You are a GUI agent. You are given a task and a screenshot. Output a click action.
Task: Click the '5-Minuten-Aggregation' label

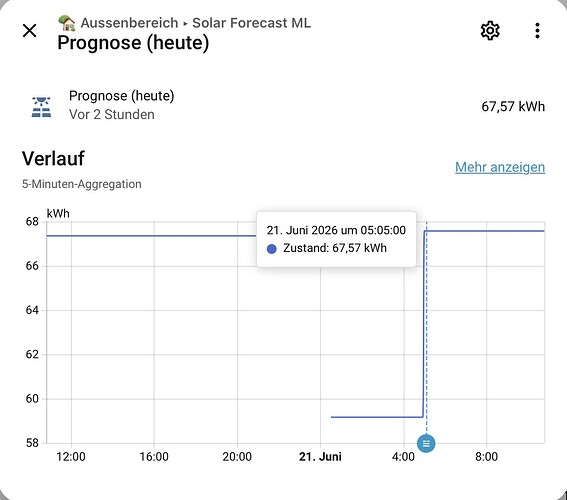coord(82,184)
